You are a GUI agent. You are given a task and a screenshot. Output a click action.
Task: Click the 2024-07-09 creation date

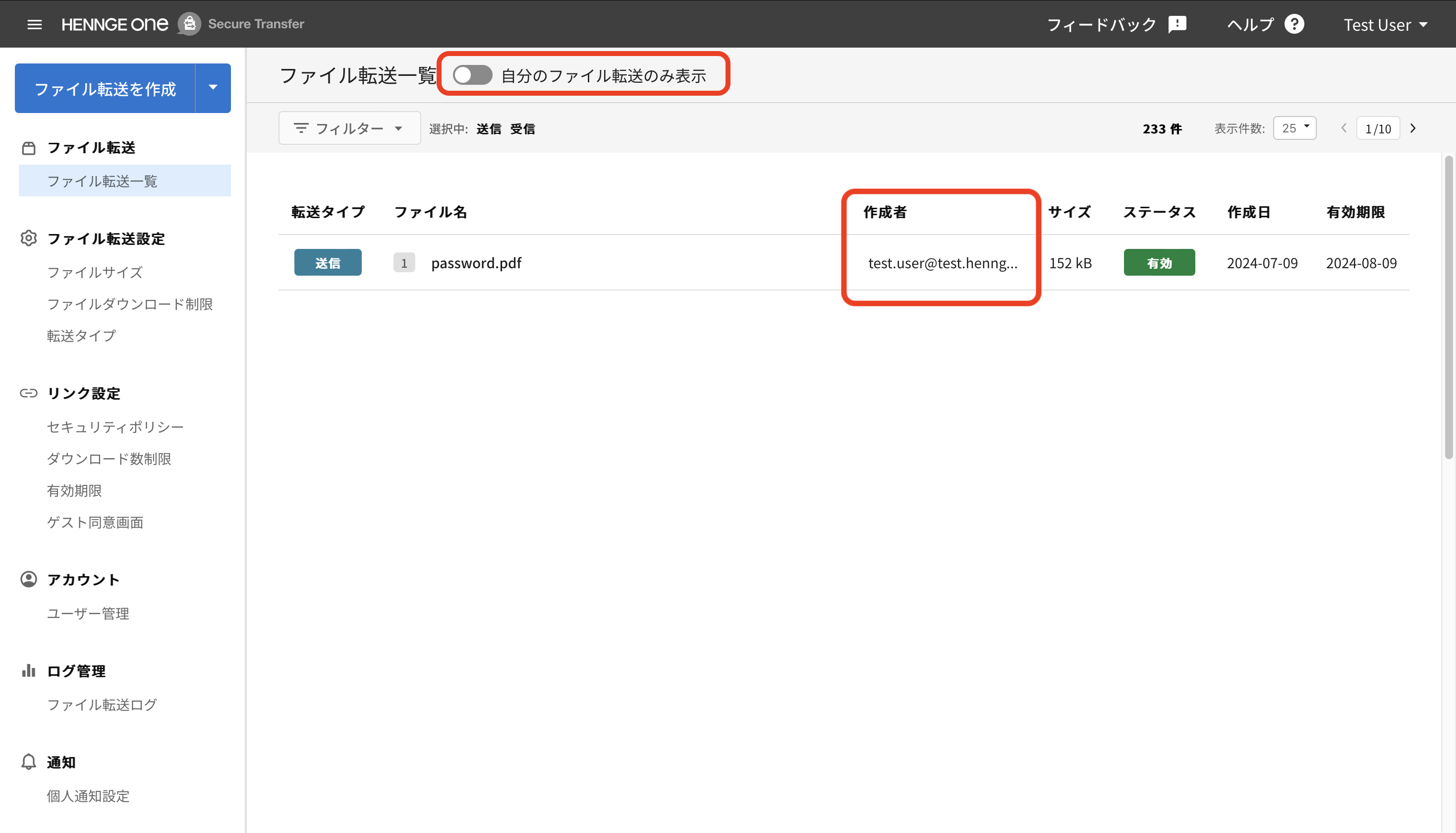tap(1262, 263)
